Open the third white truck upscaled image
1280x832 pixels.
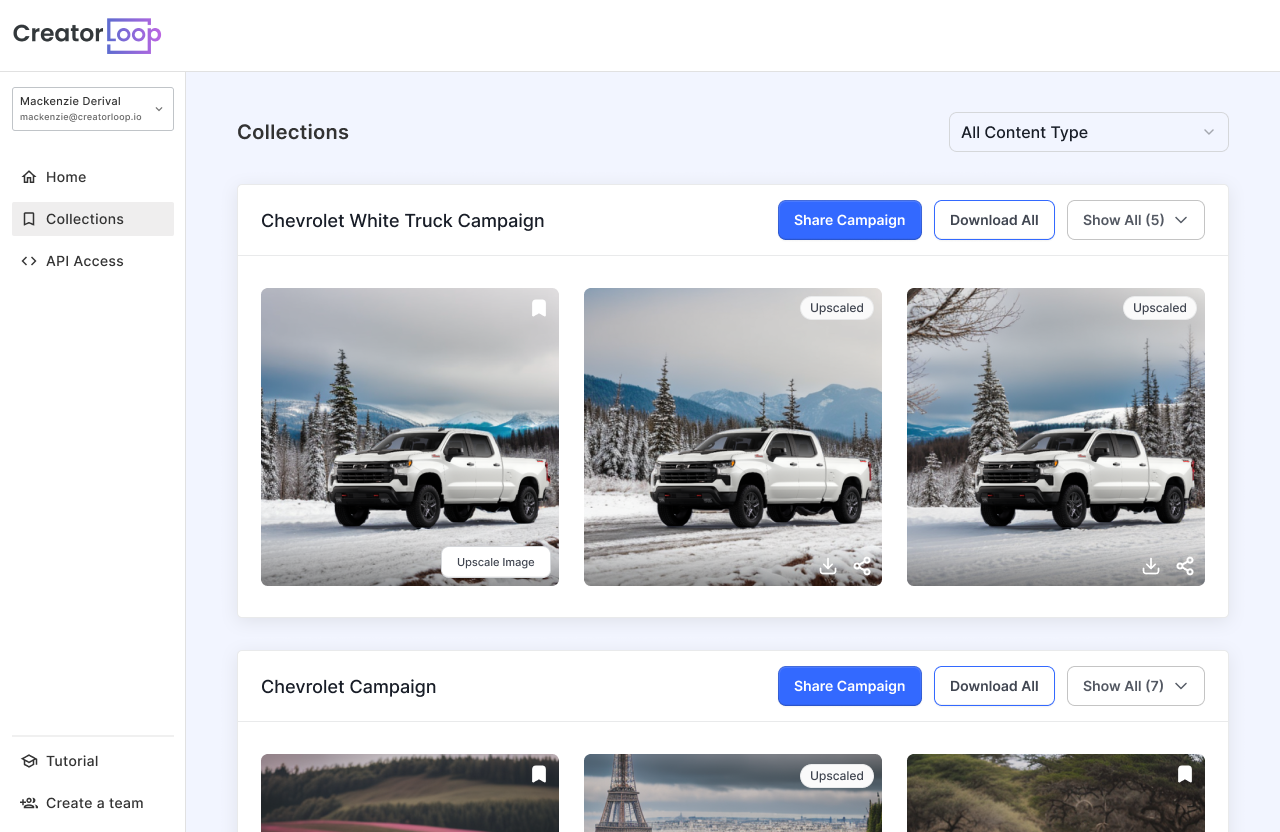click(x=1056, y=437)
